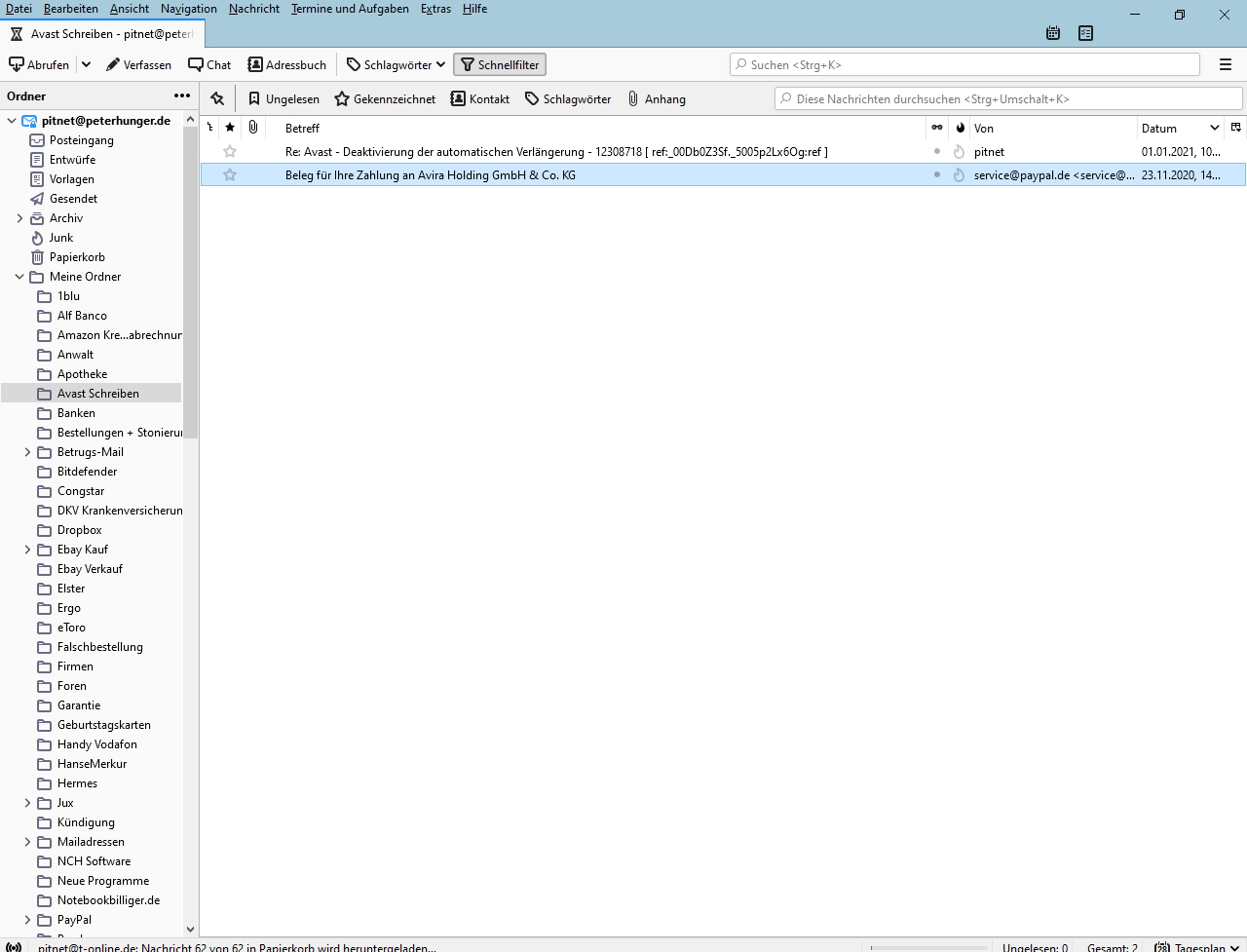Image resolution: width=1247 pixels, height=952 pixels.
Task: Open Adressbuch from the toolbar
Action: (287, 64)
